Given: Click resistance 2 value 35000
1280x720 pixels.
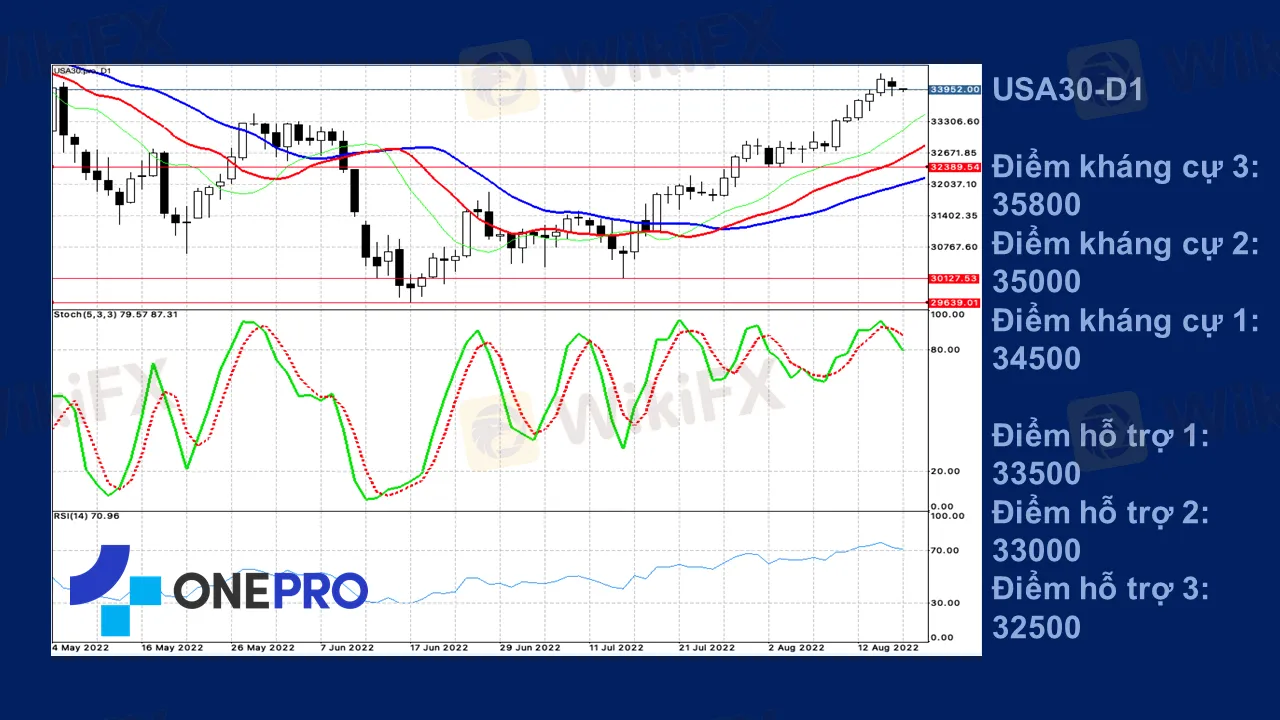Looking at the screenshot, I should coord(1036,281).
